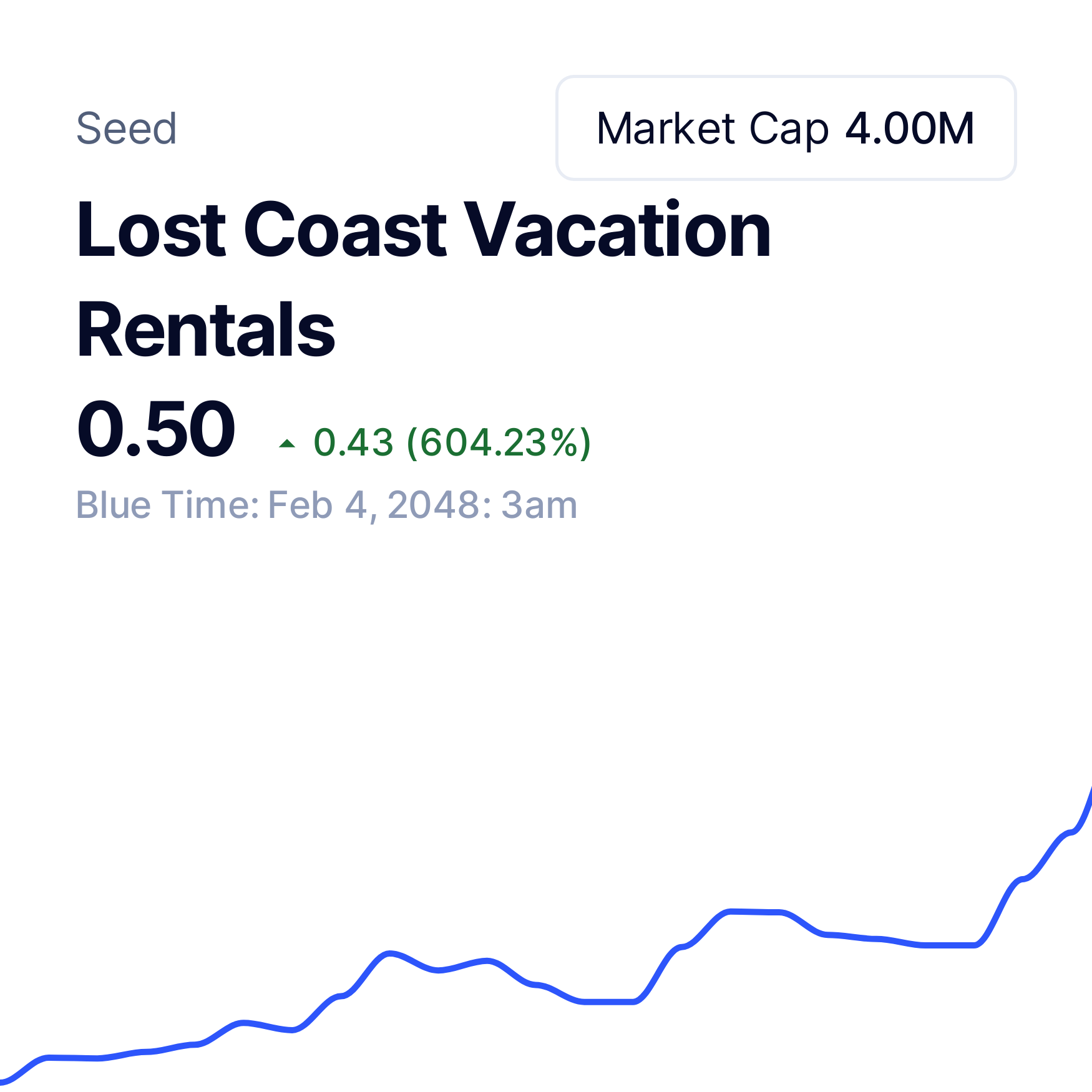
Task: Click the 0.50 current price value
Action: (156, 429)
